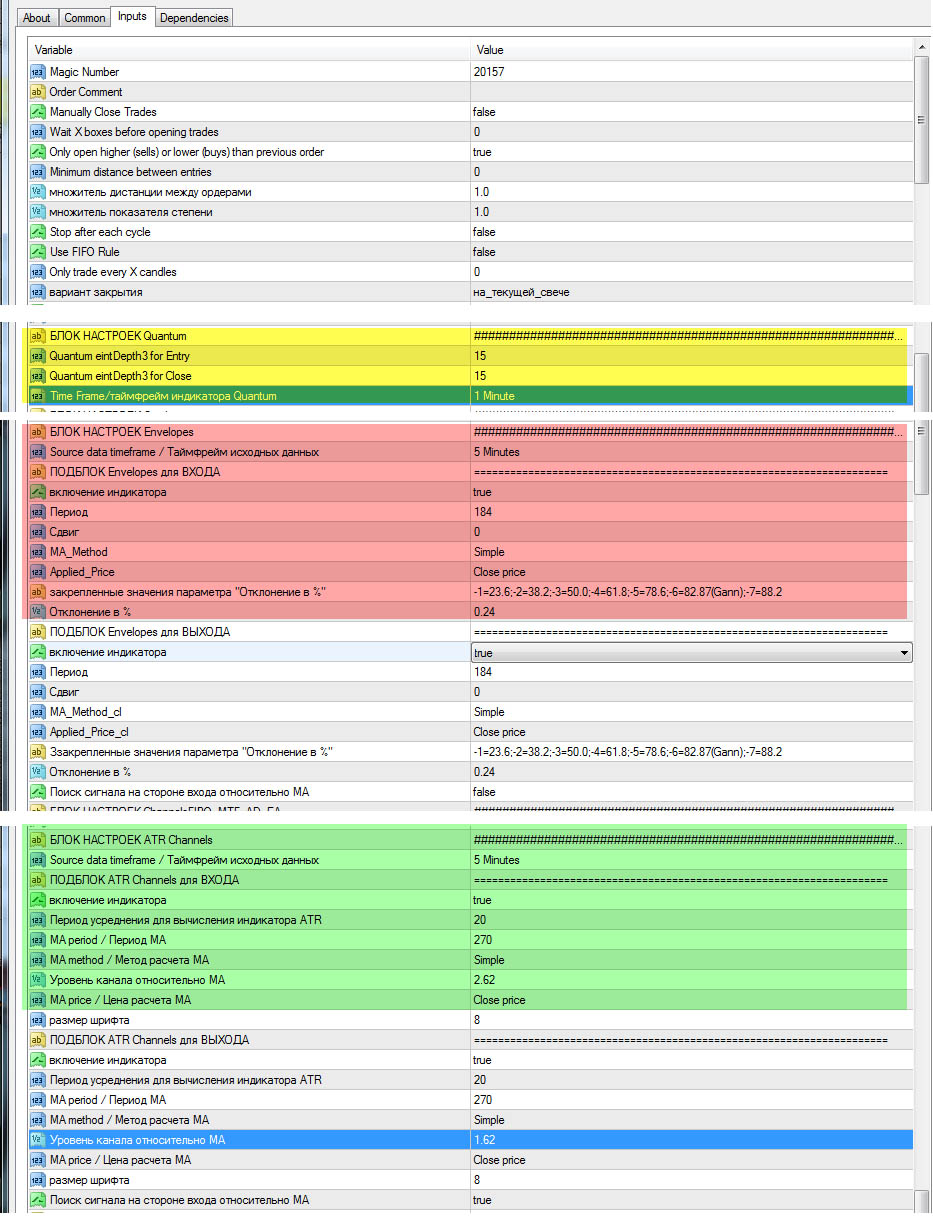
Task: Open the Dependencies tab
Action: pos(194,17)
